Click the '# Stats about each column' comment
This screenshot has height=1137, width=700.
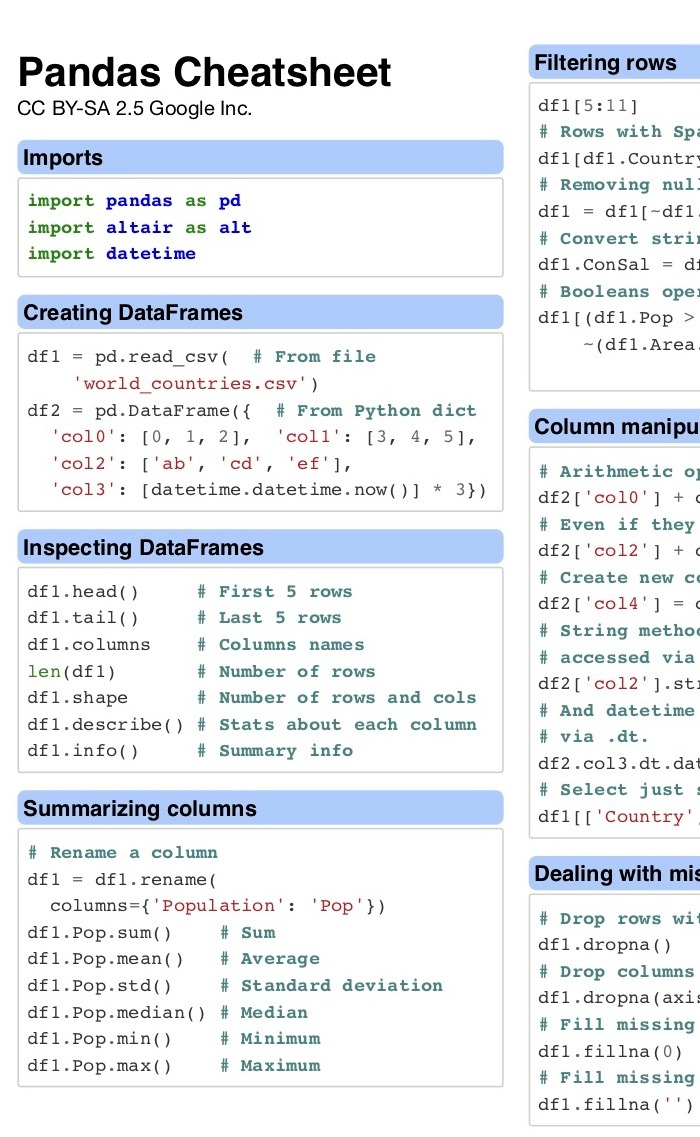click(337, 724)
